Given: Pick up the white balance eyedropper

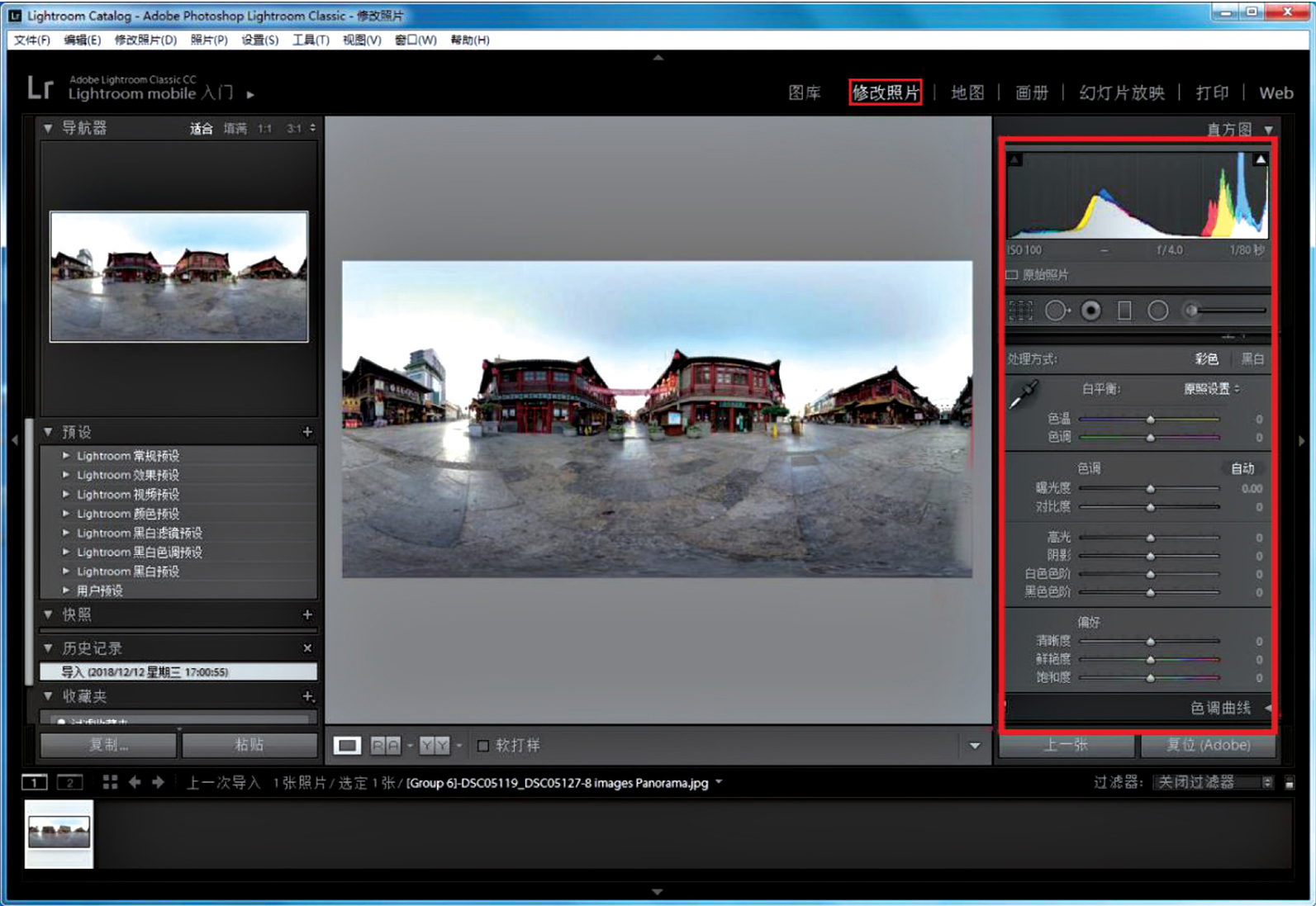Looking at the screenshot, I should pyautogui.click(x=1024, y=395).
